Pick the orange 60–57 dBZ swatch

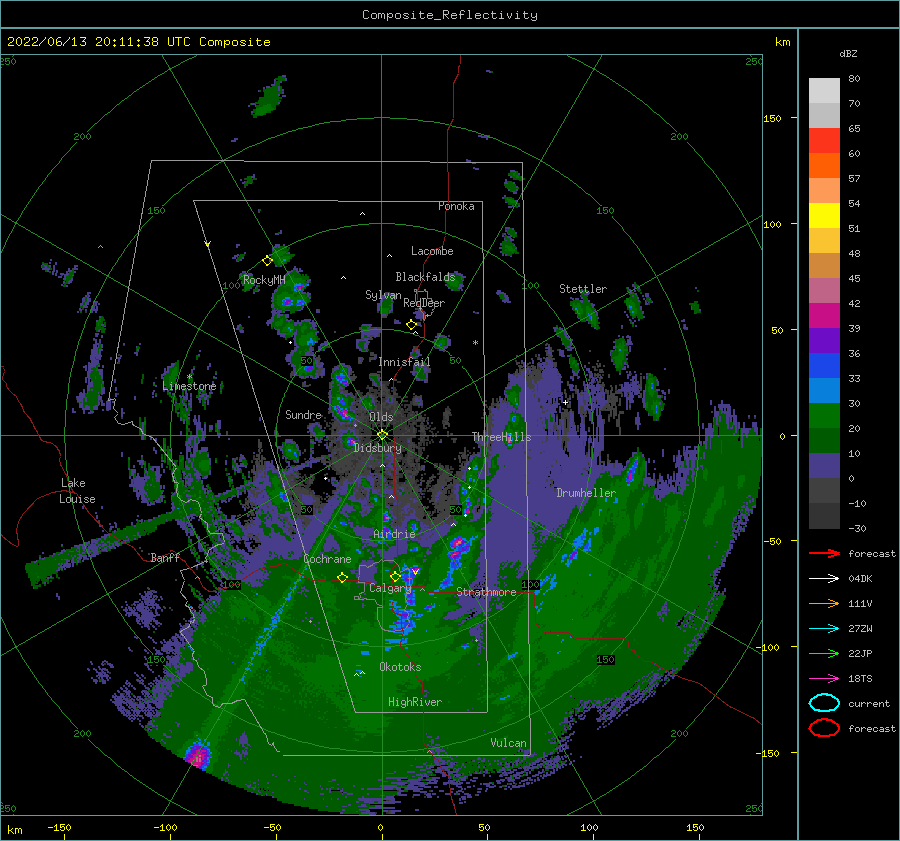[824, 166]
